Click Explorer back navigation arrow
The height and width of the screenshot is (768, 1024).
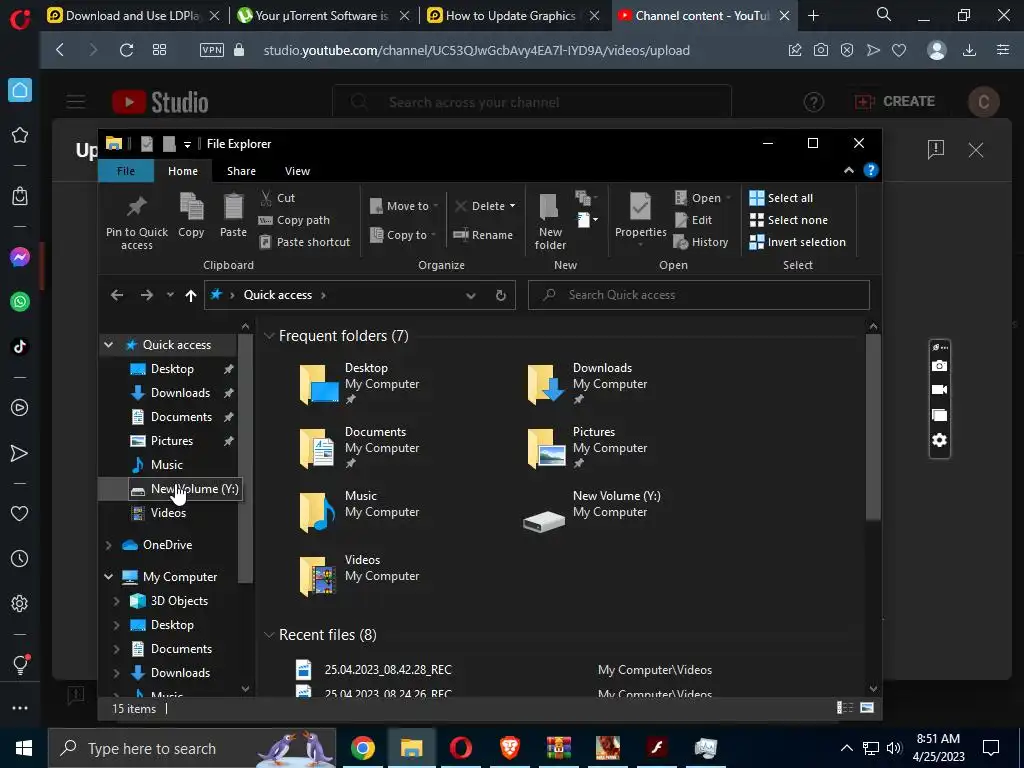117,295
